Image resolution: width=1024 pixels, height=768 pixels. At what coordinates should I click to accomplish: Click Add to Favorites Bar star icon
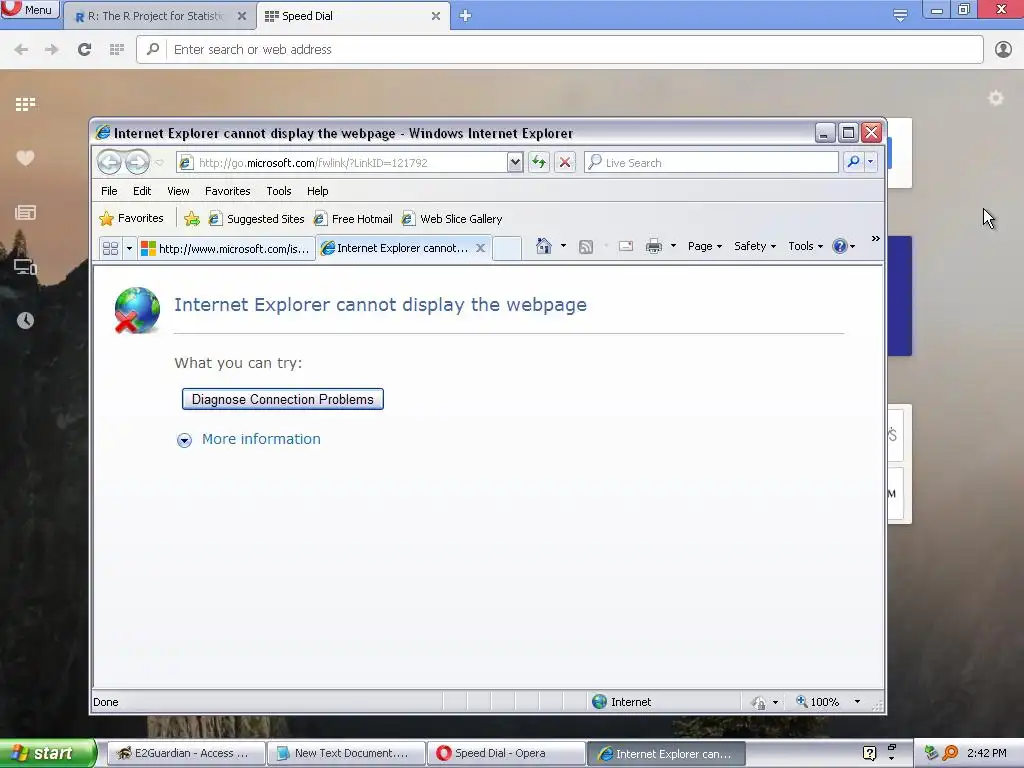point(191,219)
